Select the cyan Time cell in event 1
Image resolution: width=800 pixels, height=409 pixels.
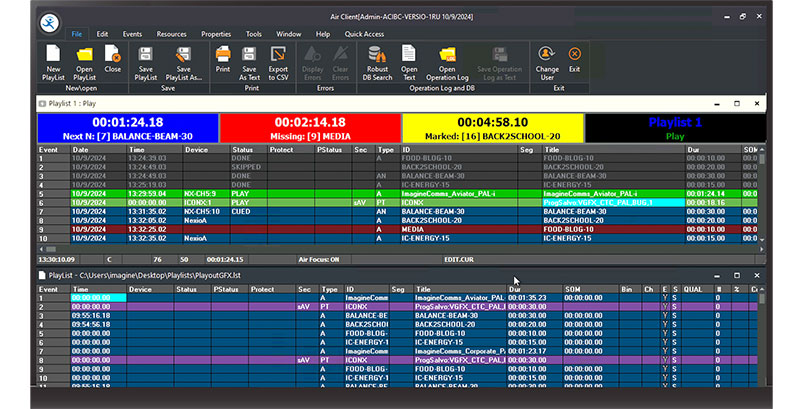97,297
